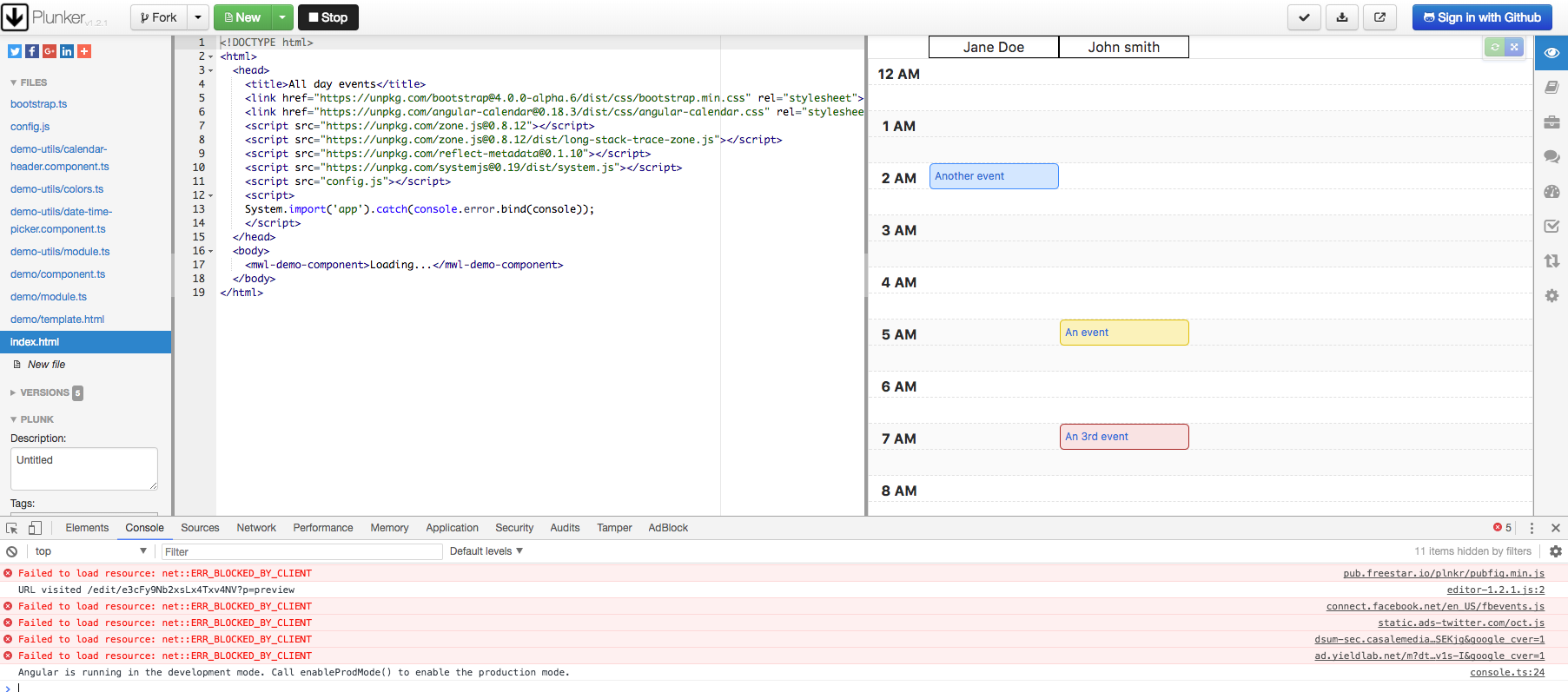Viewport: 1568px width, 692px height.
Task: Expand preview to fullscreen
Action: tap(1514, 48)
